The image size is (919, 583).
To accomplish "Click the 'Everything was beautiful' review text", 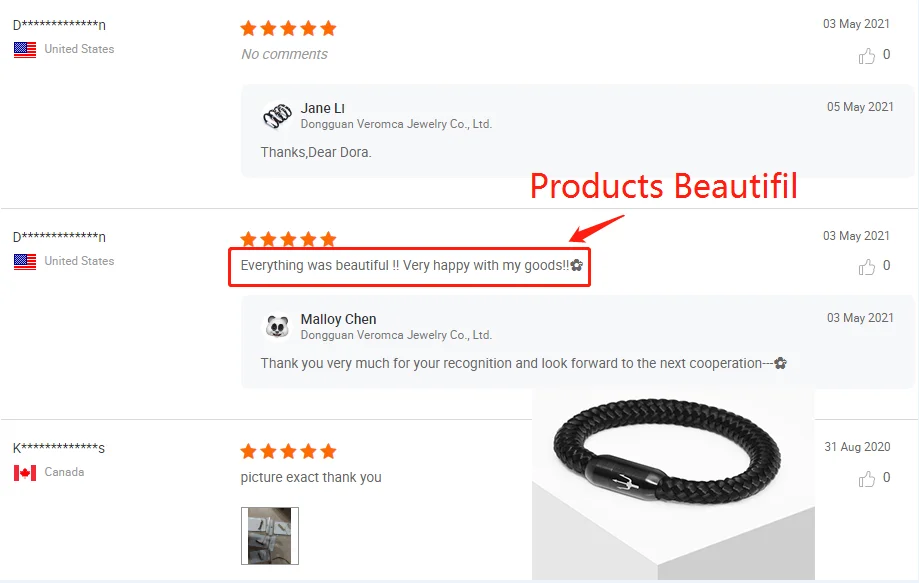I will pos(411,265).
